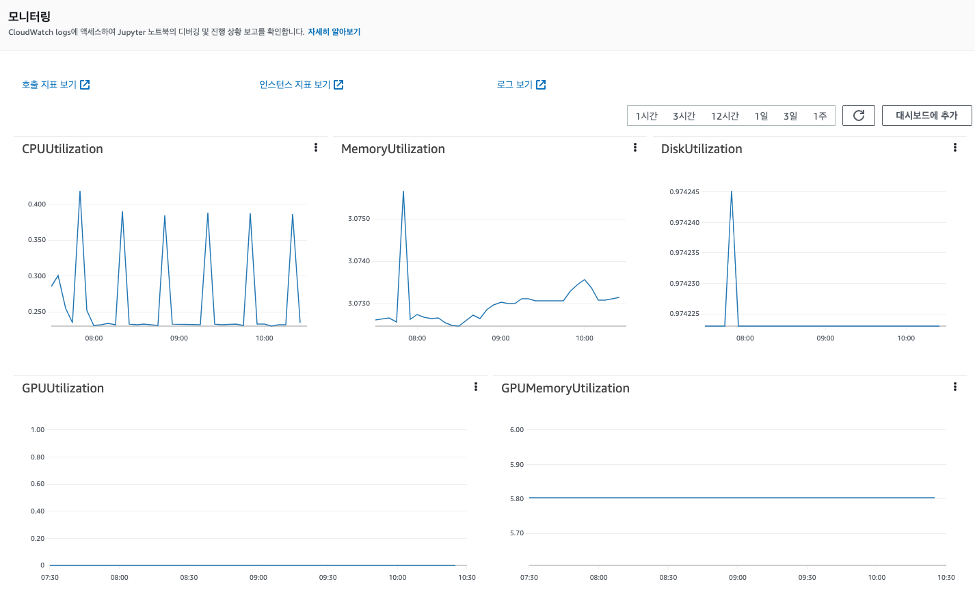The image size is (977, 604).
Task: Open the GPUUtilization chart options menu
Action: pyautogui.click(x=475, y=387)
